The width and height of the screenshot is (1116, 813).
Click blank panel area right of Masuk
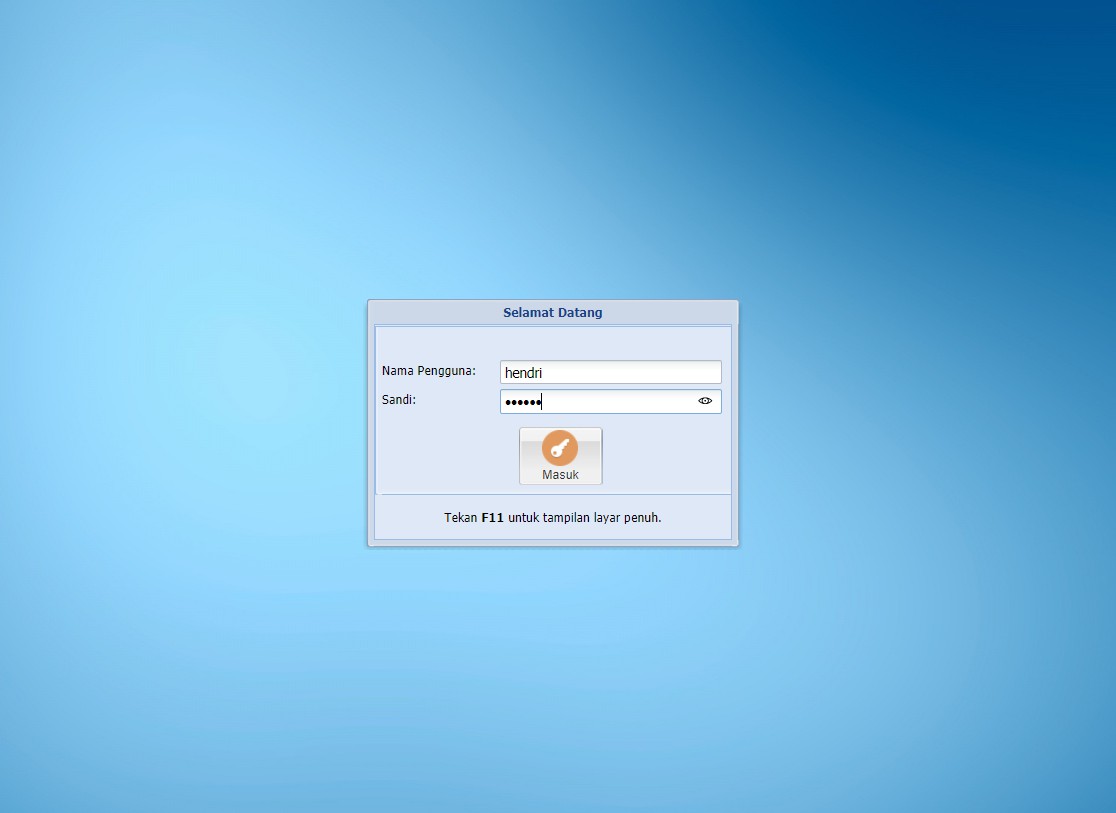point(665,456)
